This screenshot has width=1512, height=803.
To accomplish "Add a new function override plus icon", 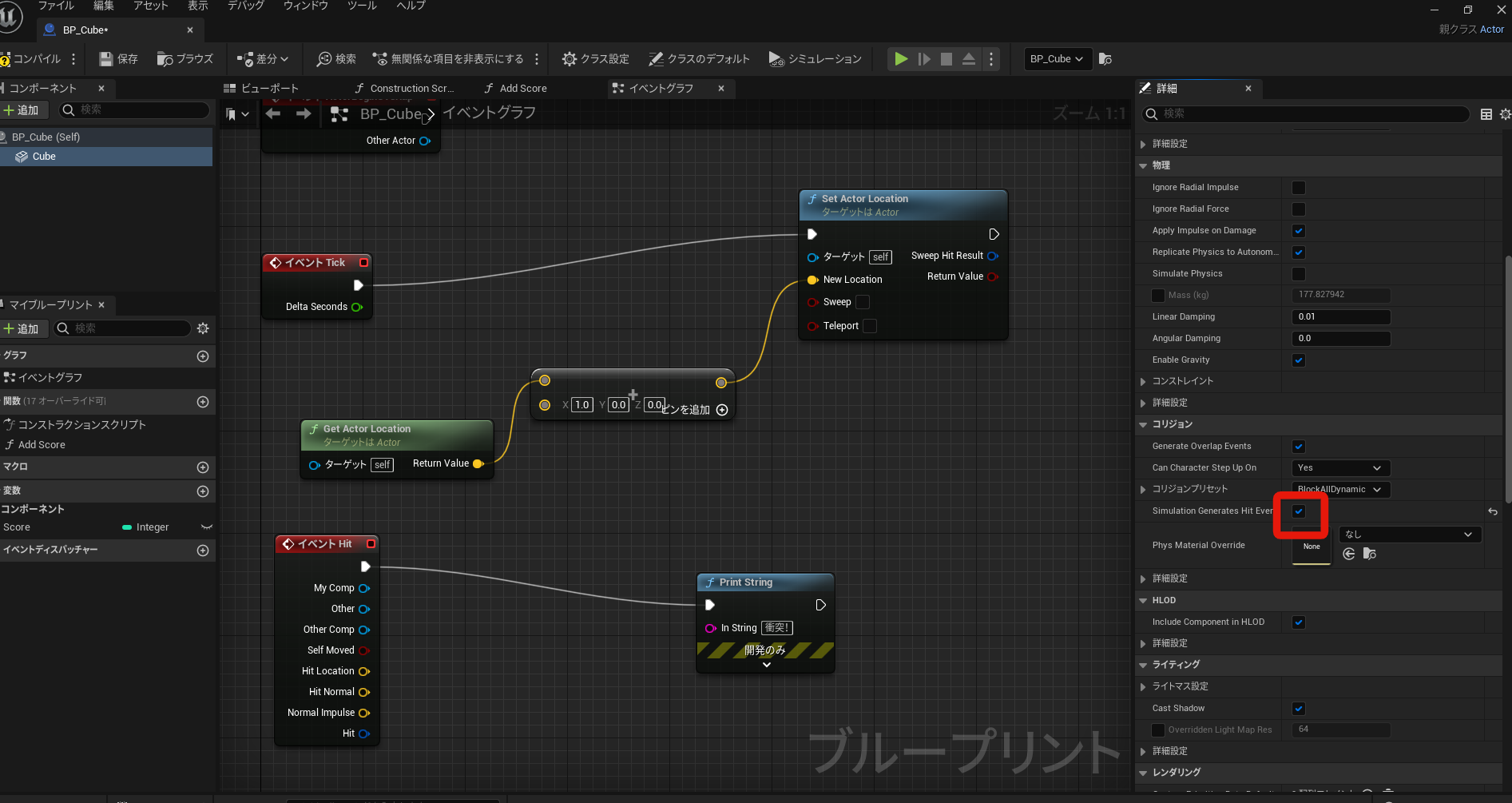I will coord(203,402).
